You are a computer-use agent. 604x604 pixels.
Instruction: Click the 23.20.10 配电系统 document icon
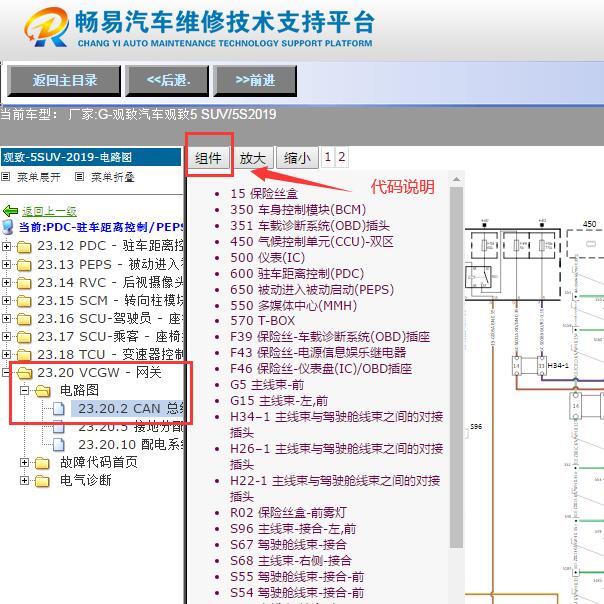click(x=59, y=445)
